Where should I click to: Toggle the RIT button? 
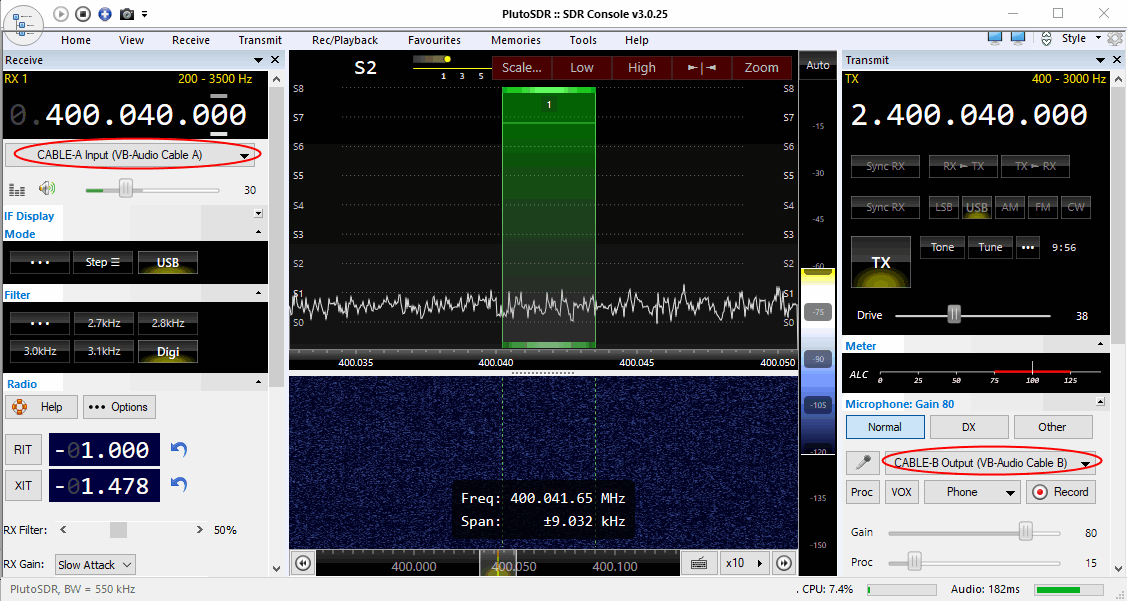point(23,450)
